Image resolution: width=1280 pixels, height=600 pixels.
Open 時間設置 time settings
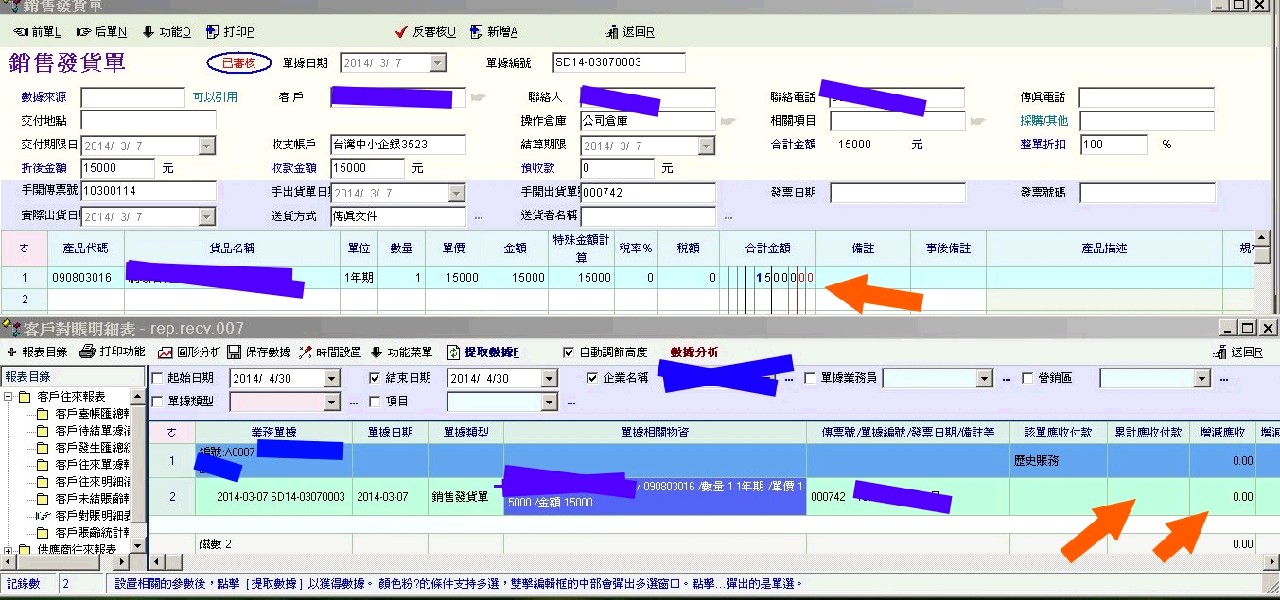click(305, 352)
